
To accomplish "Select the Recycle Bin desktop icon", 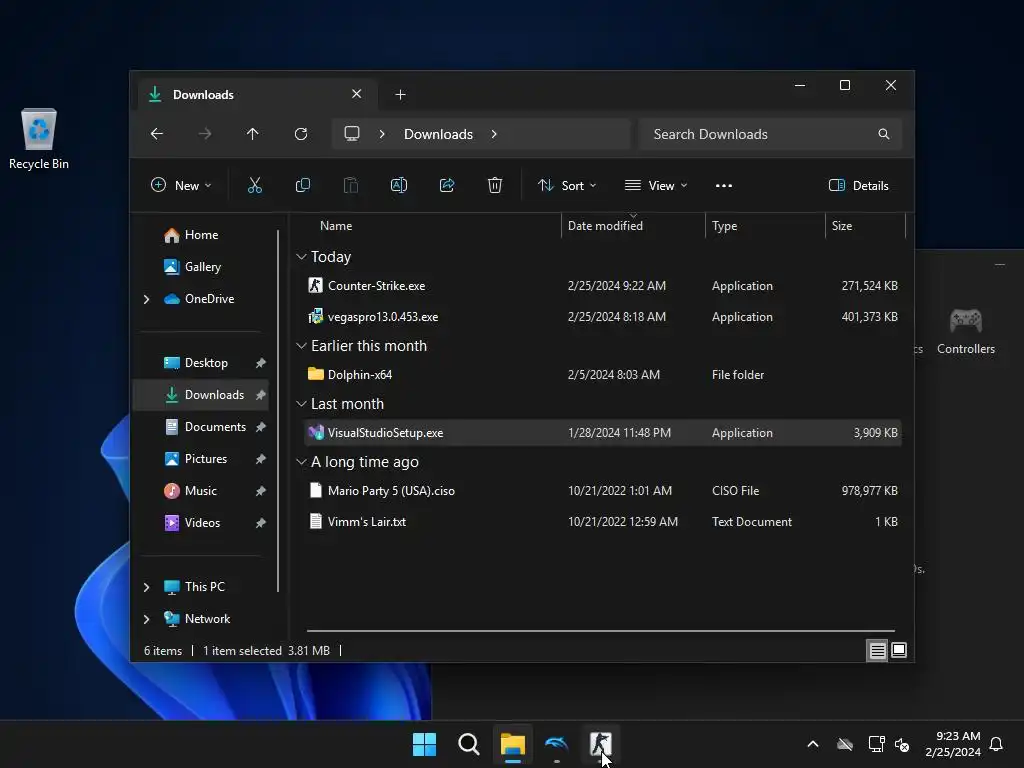I will click(39, 139).
